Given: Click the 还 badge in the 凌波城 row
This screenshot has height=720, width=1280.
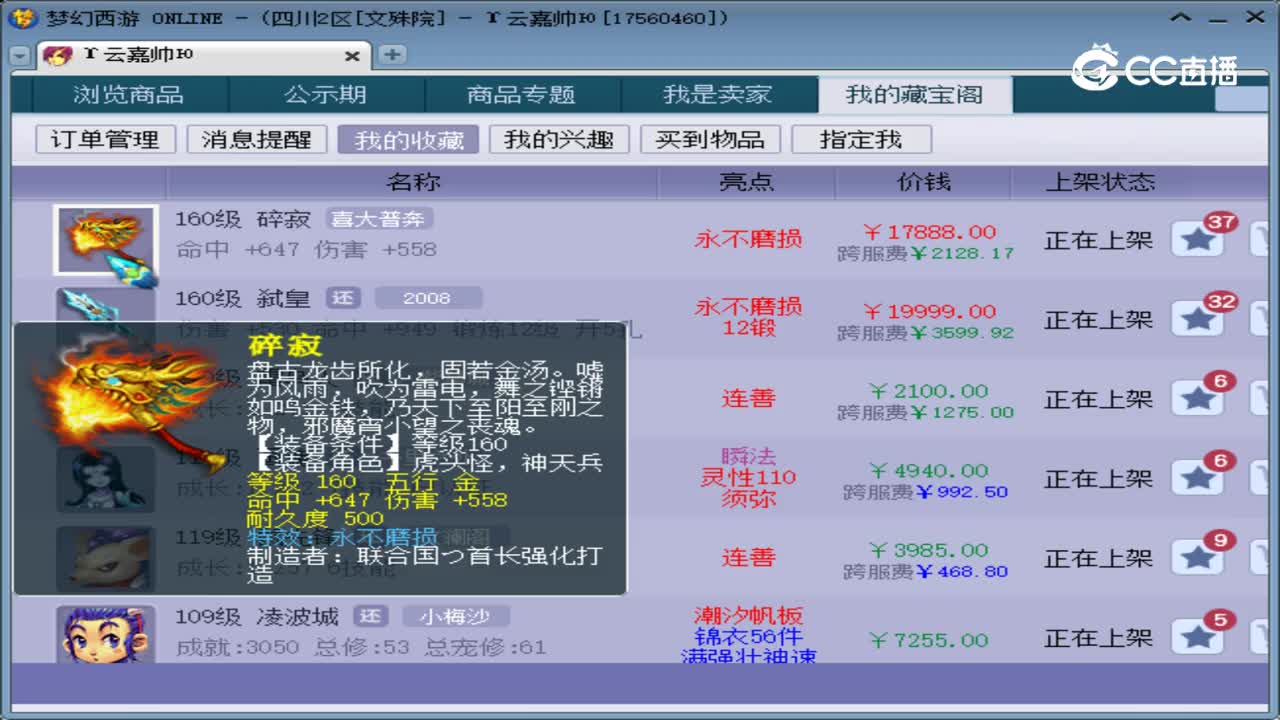Looking at the screenshot, I should click(371, 617).
